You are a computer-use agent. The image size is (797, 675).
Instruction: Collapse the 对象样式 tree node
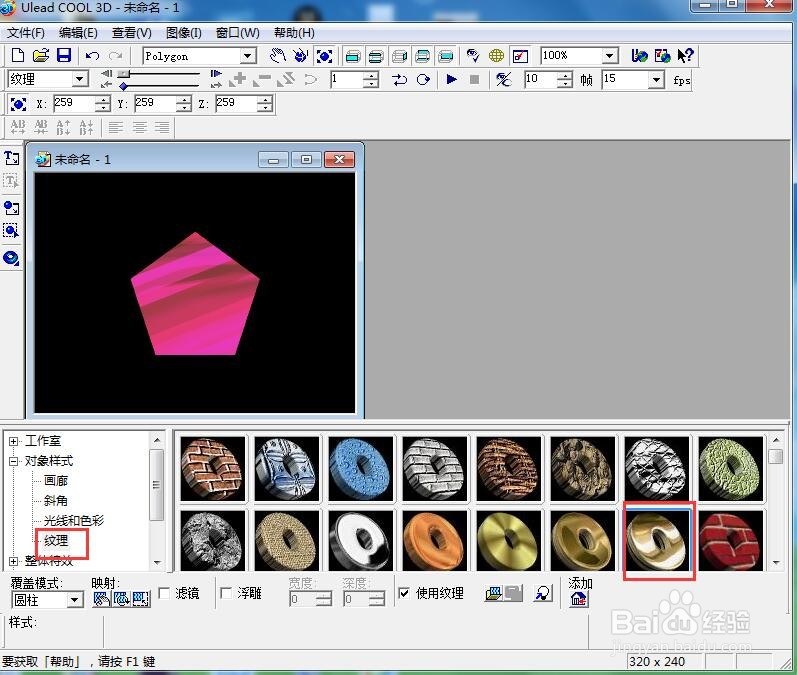coord(14,461)
